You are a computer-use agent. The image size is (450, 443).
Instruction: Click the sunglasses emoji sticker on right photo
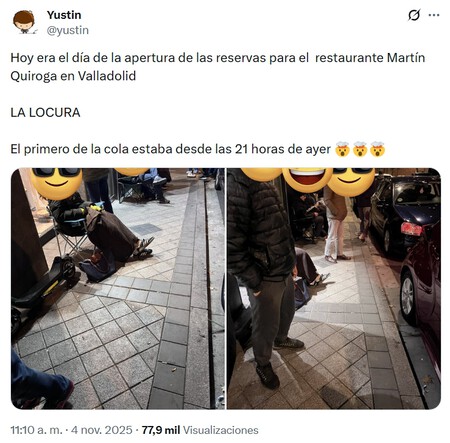coord(351,182)
